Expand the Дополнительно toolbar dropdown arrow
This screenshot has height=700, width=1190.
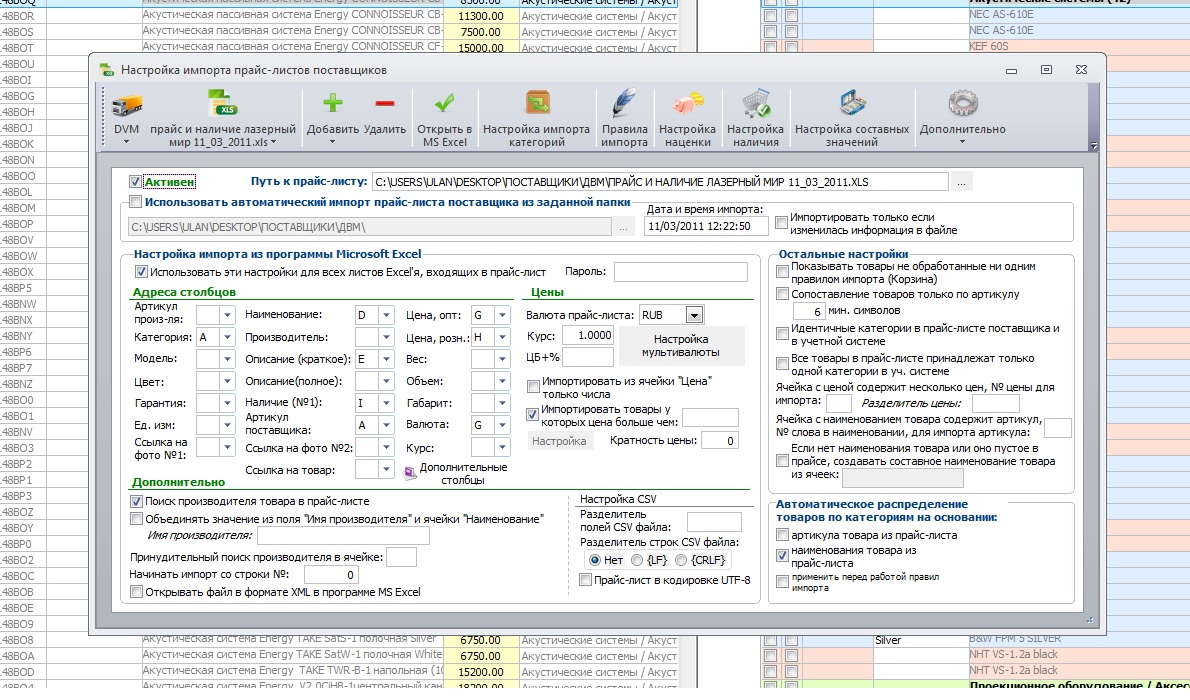pos(962,142)
